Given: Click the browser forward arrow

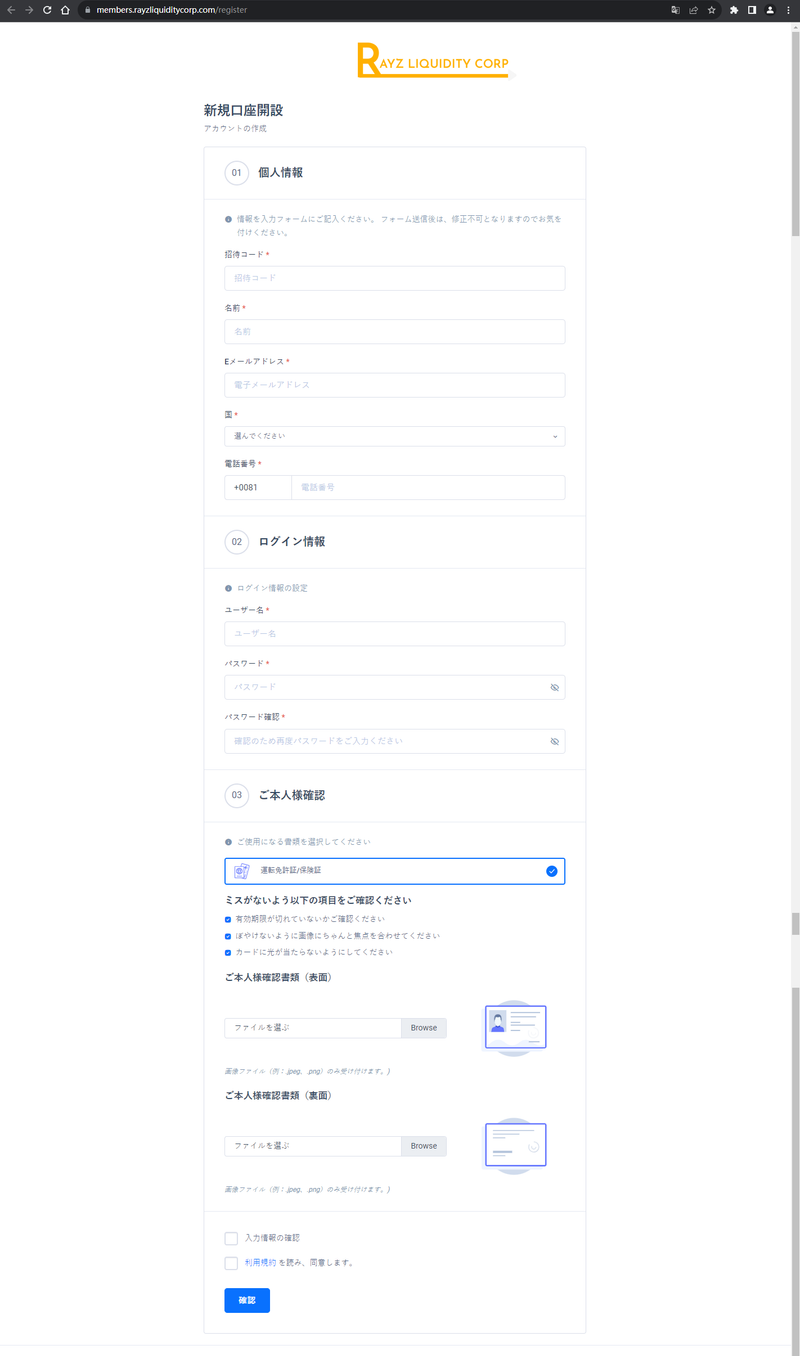Looking at the screenshot, I should pyautogui.click(x=29, y=10).
